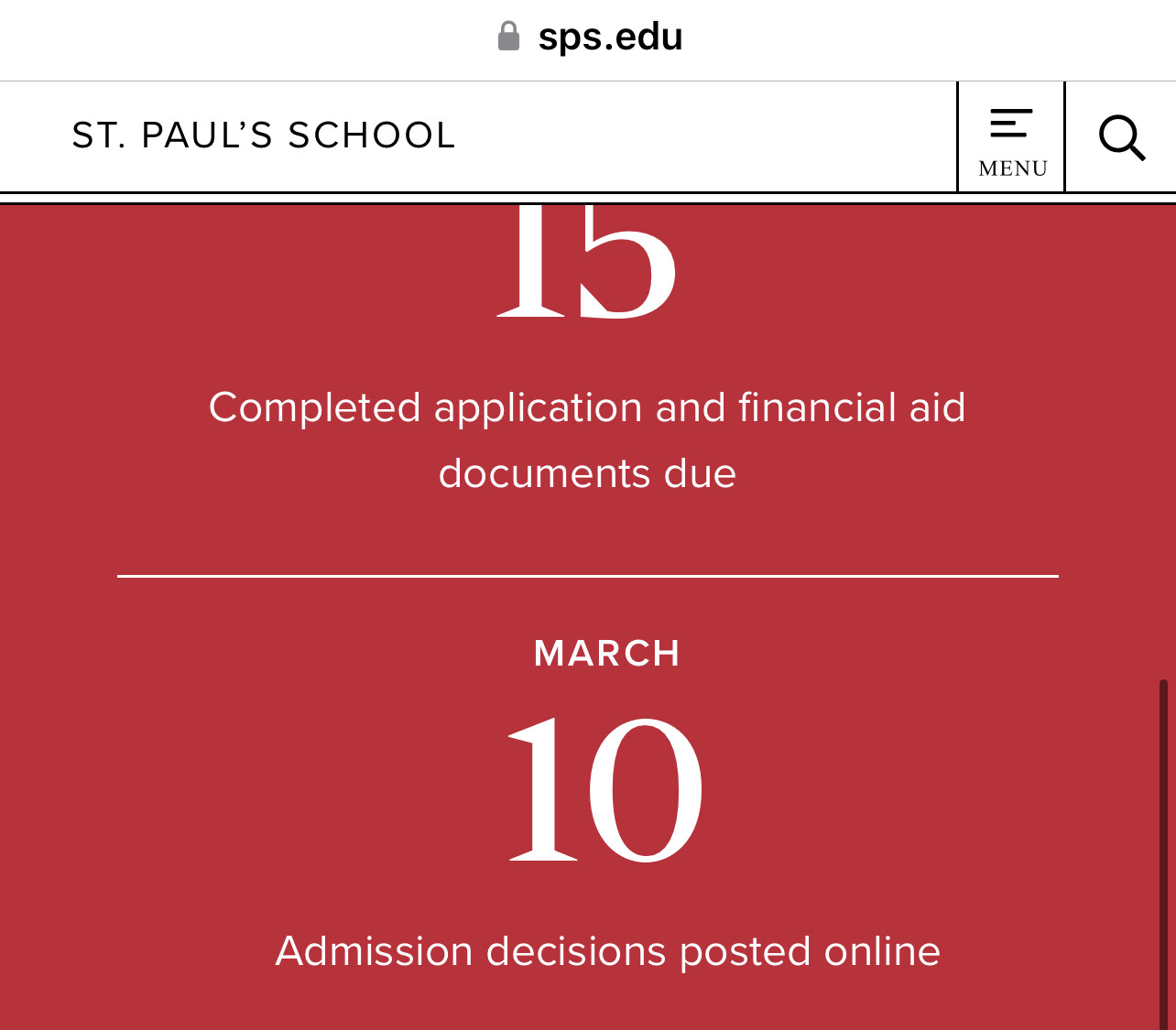Select the words "financial aid"

852,407
